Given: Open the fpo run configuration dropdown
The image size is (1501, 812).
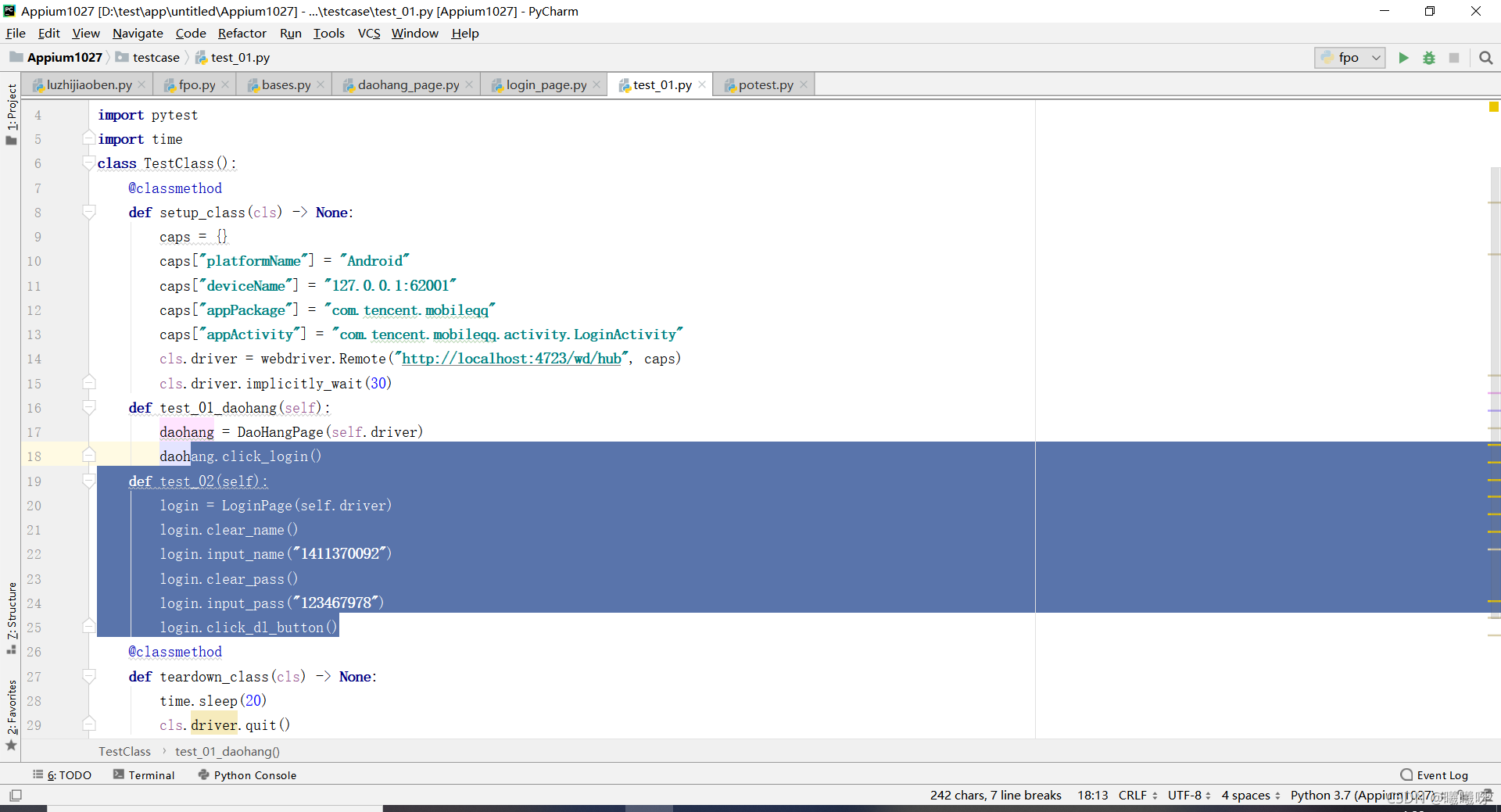Looking at the screenshot, I should click(1350, 58).
